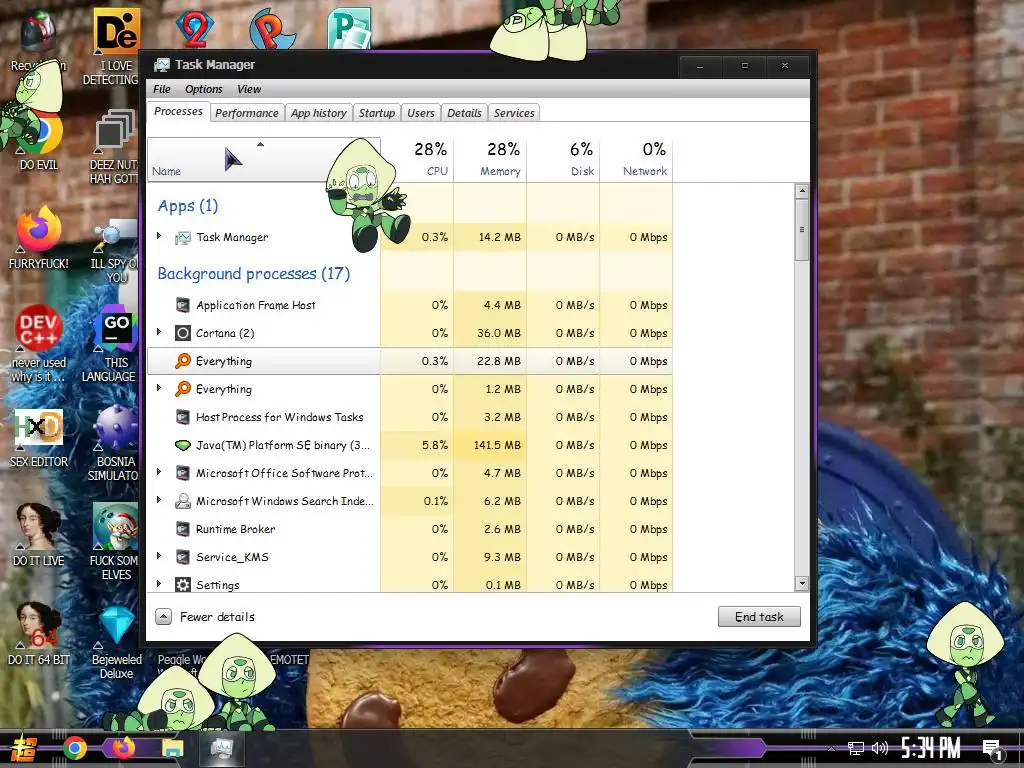Switch to the Details tab

pyautogui.click(x=464, y=113)
